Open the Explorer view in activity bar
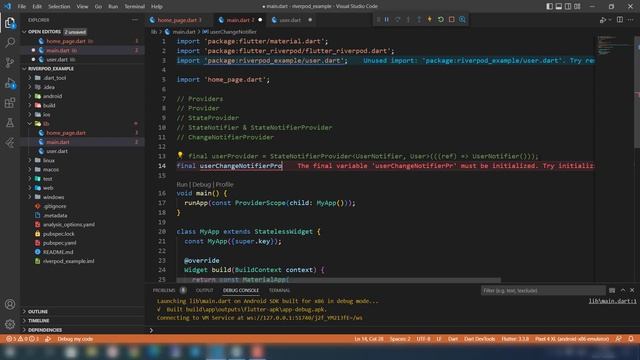This screenshot has height=360, width=640. tap(10, 23)
